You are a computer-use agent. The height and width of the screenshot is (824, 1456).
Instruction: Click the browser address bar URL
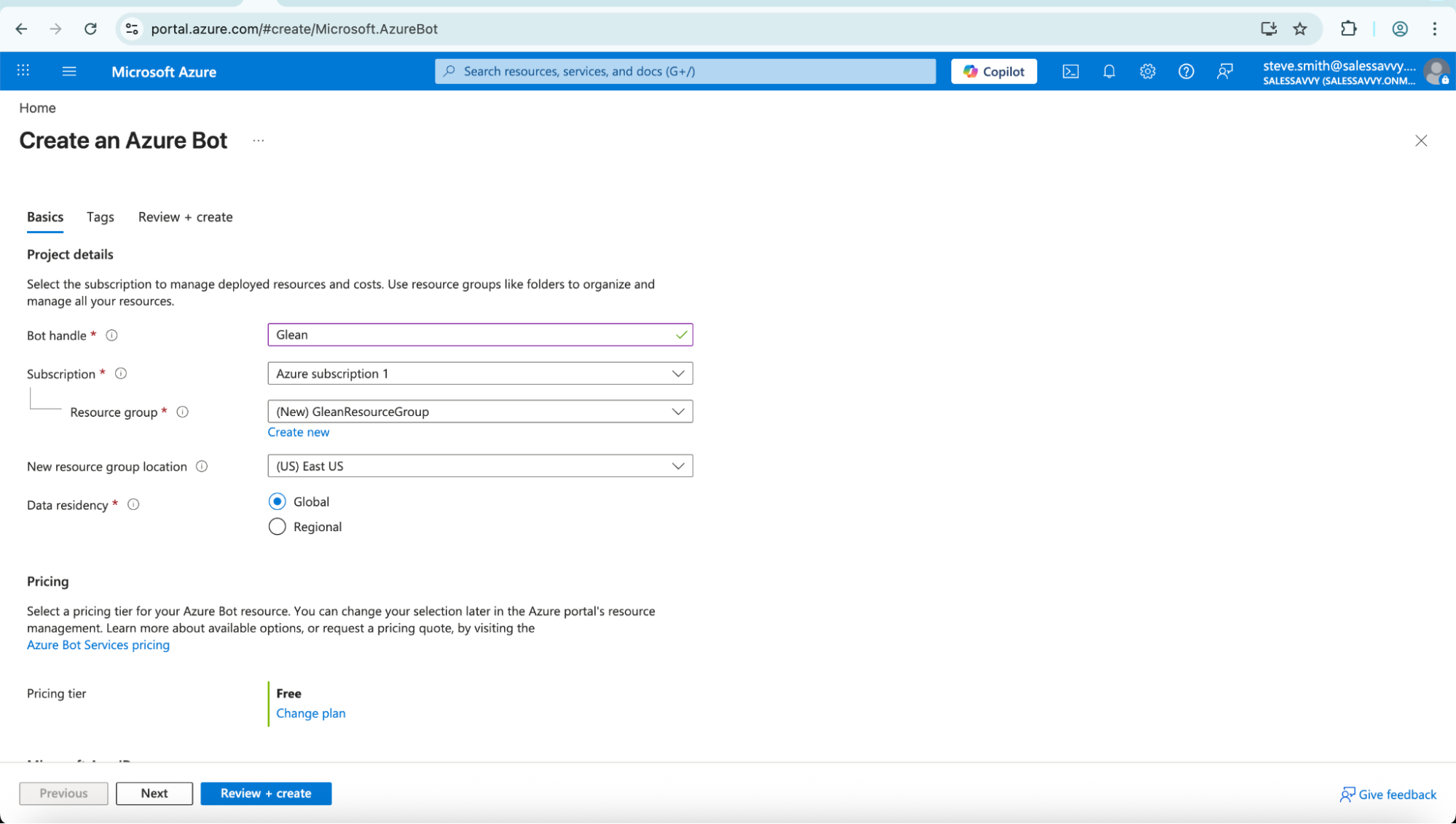(x=294, y=28)
